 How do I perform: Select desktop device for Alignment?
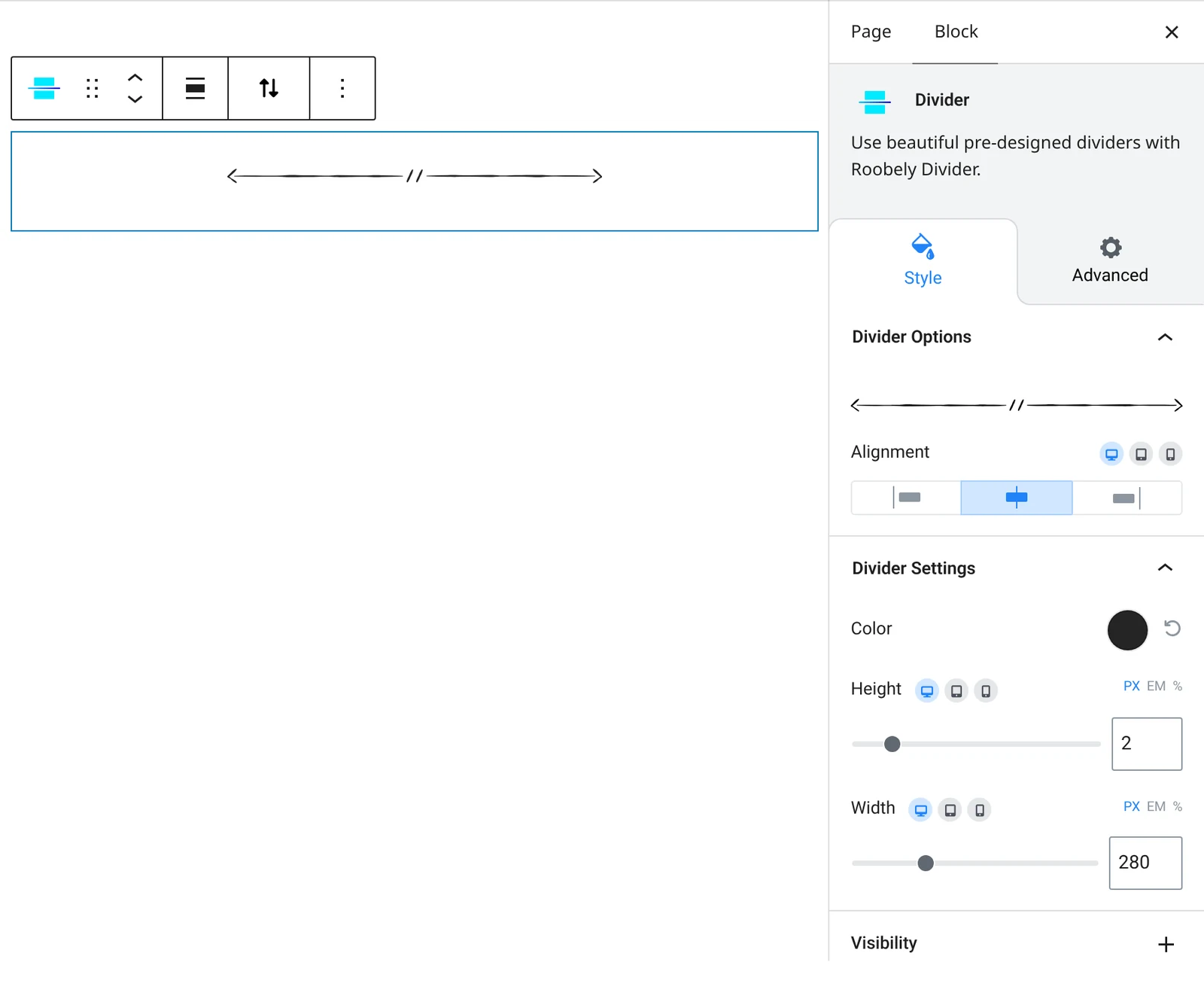tap(1111, 454)
